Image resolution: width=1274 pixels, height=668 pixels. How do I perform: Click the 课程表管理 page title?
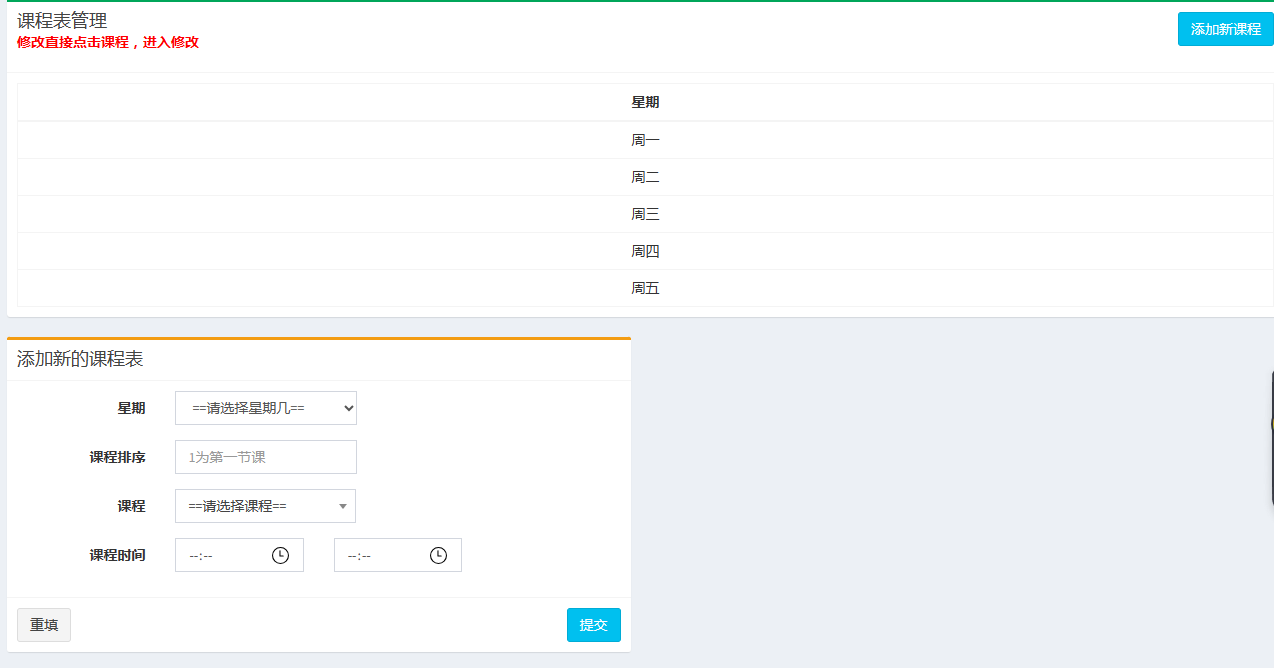62,20
